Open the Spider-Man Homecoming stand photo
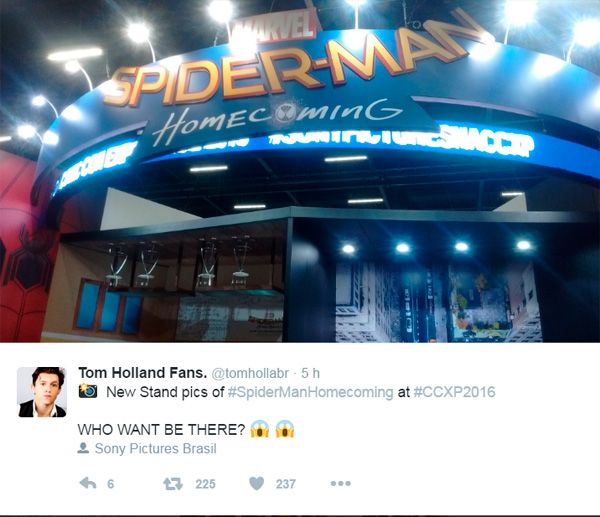Viewport: 600px width, 517px height. 300,171
